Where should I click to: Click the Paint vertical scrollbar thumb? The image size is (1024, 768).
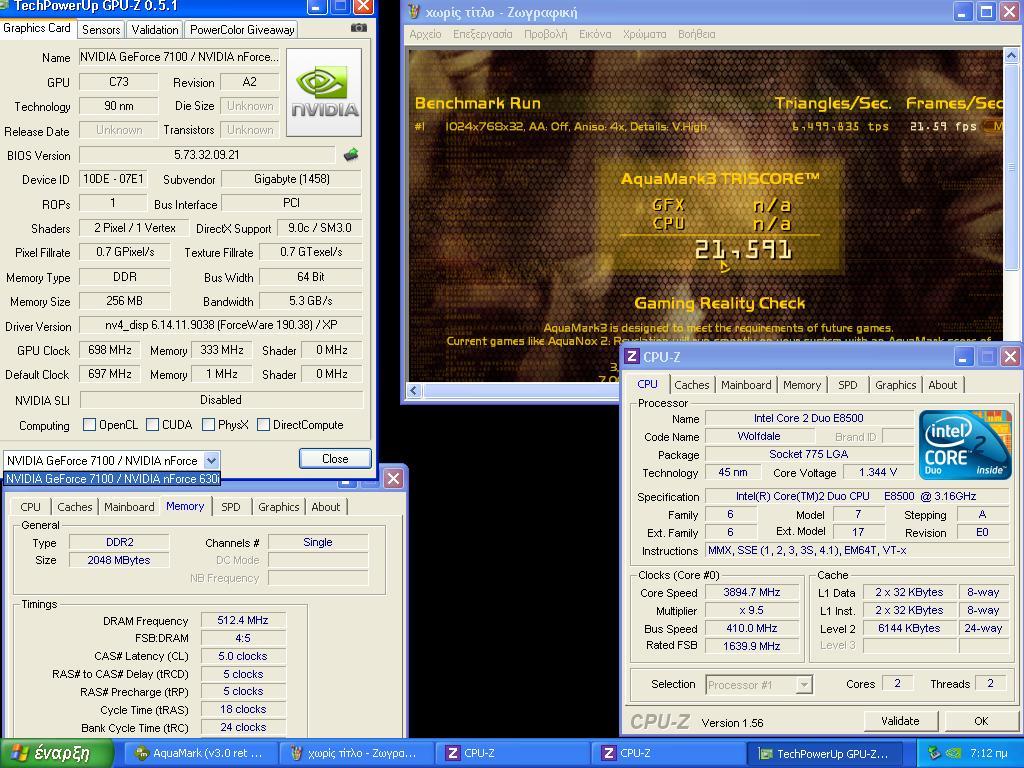point(1011,167)
